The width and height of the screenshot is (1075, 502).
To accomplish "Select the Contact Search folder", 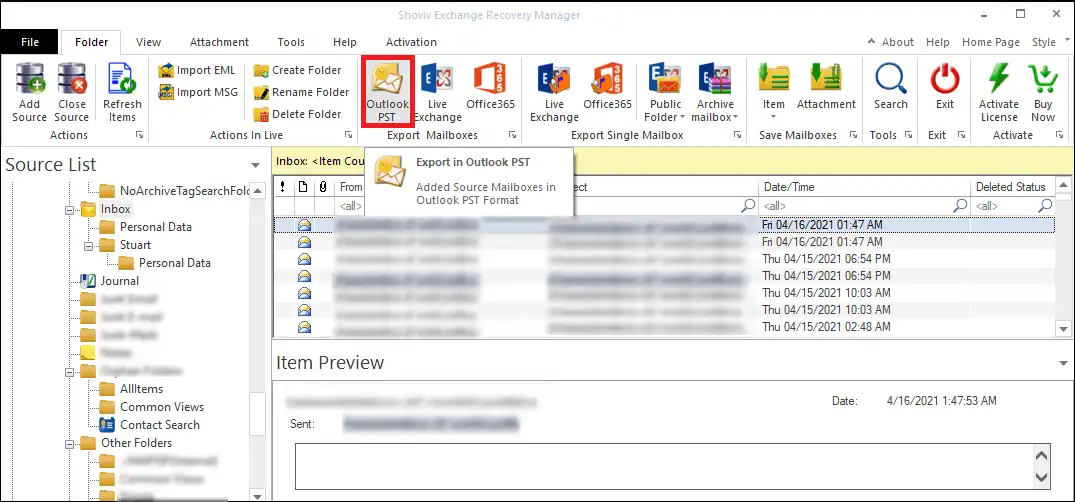I will click(x=160, y=425).
